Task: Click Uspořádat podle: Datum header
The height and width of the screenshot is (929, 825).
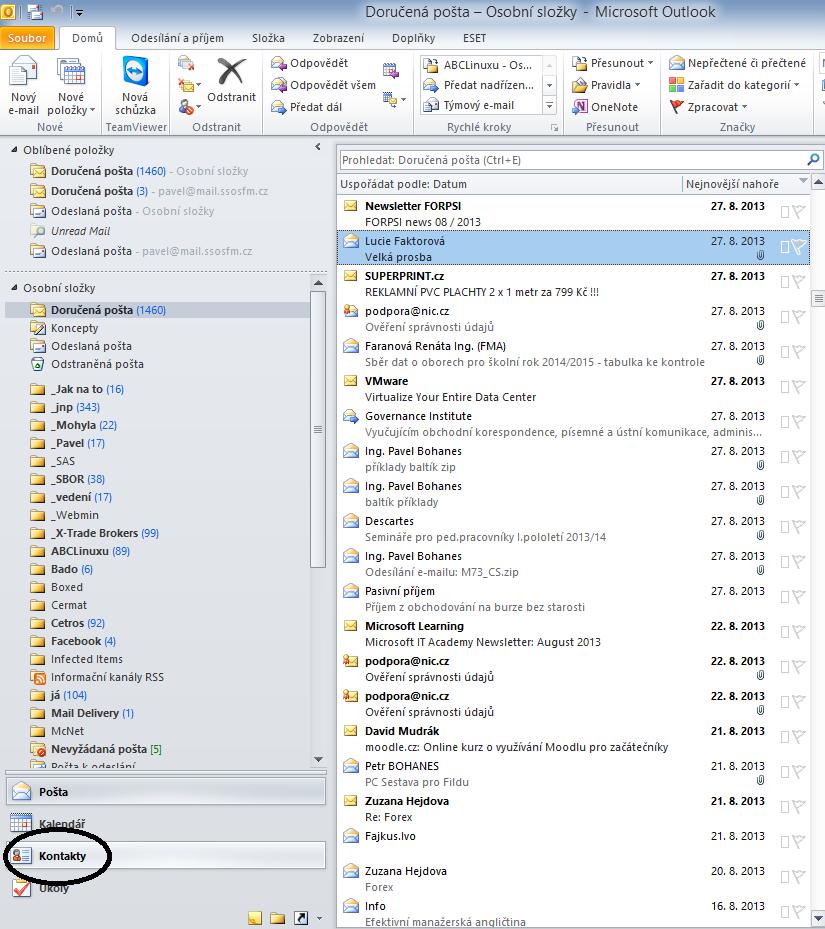Action: pyautogui.click(x=403, y=184)
